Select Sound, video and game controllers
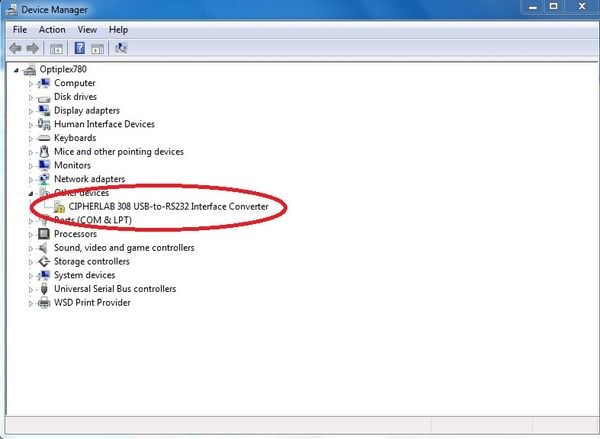Screen dimensions: 600x439 (x=124, y=248)
